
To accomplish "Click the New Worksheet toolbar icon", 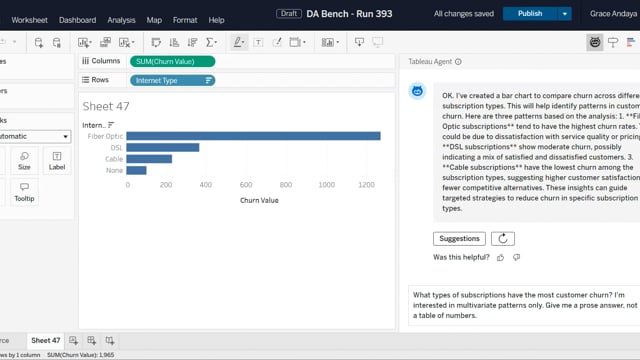I will (84, 42).
